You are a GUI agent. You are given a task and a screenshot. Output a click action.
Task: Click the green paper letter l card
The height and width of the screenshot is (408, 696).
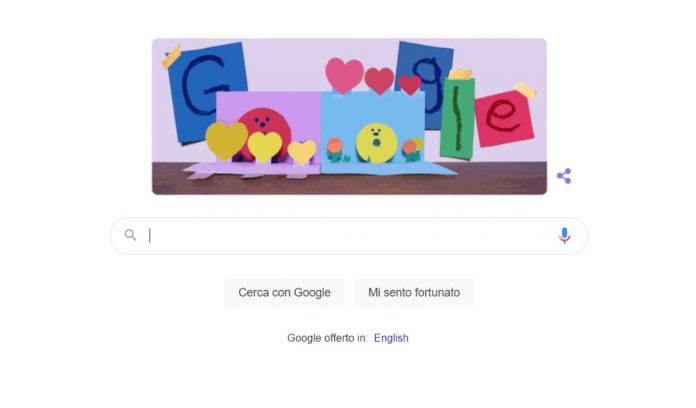click(457, 118)
